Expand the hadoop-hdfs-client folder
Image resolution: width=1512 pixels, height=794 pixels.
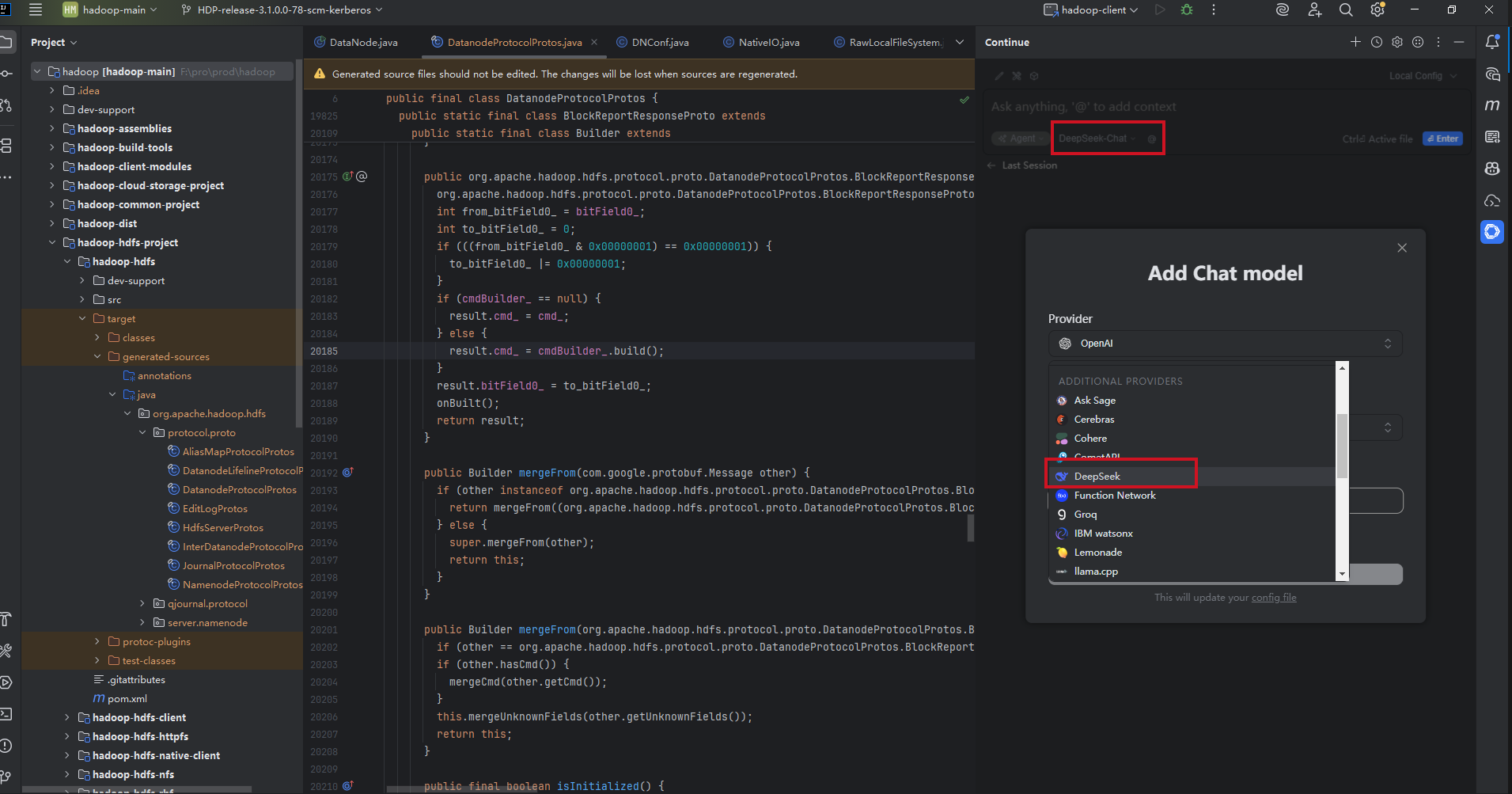[x=67, y=717]
